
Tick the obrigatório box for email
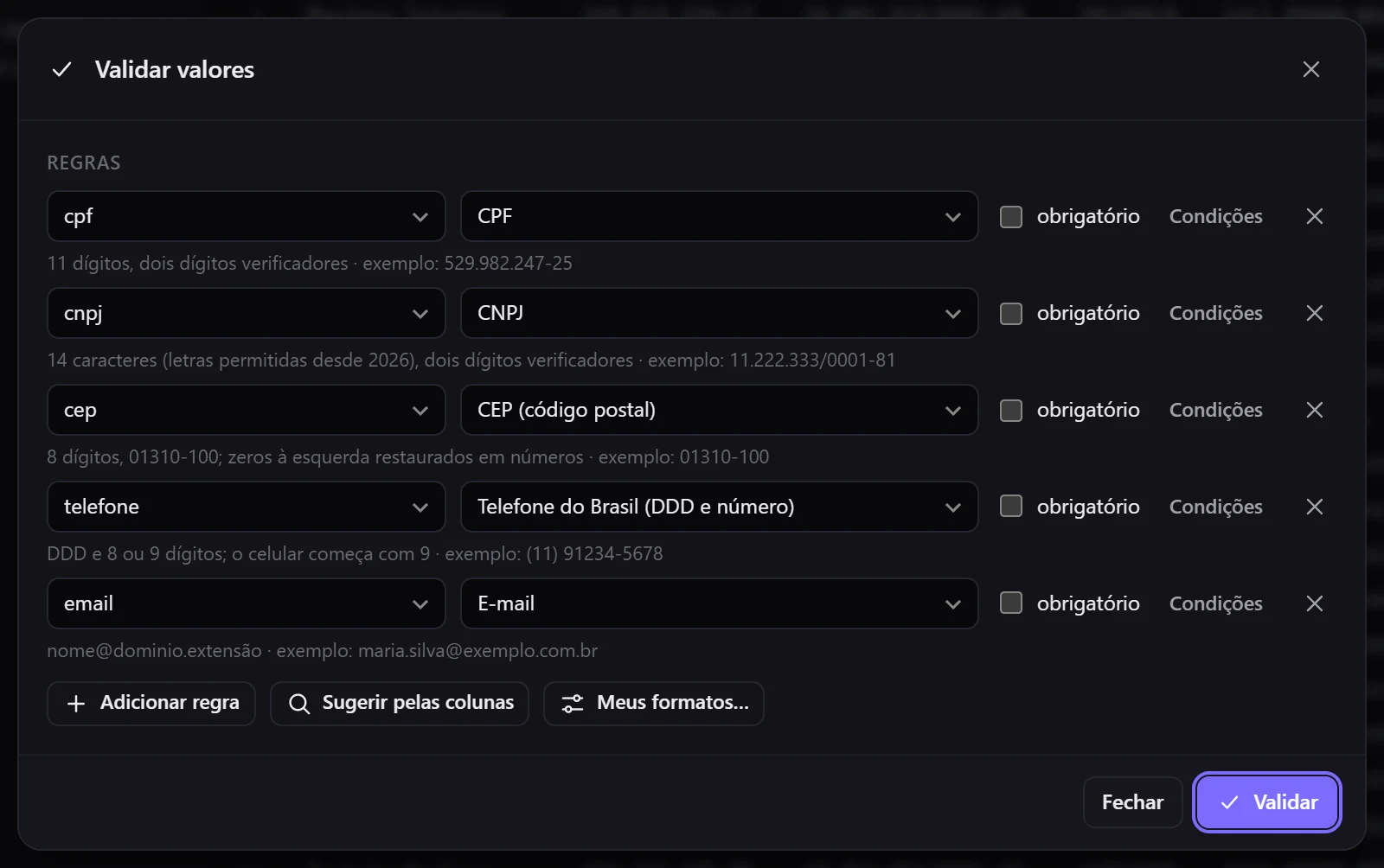[x=1011, y=603]
